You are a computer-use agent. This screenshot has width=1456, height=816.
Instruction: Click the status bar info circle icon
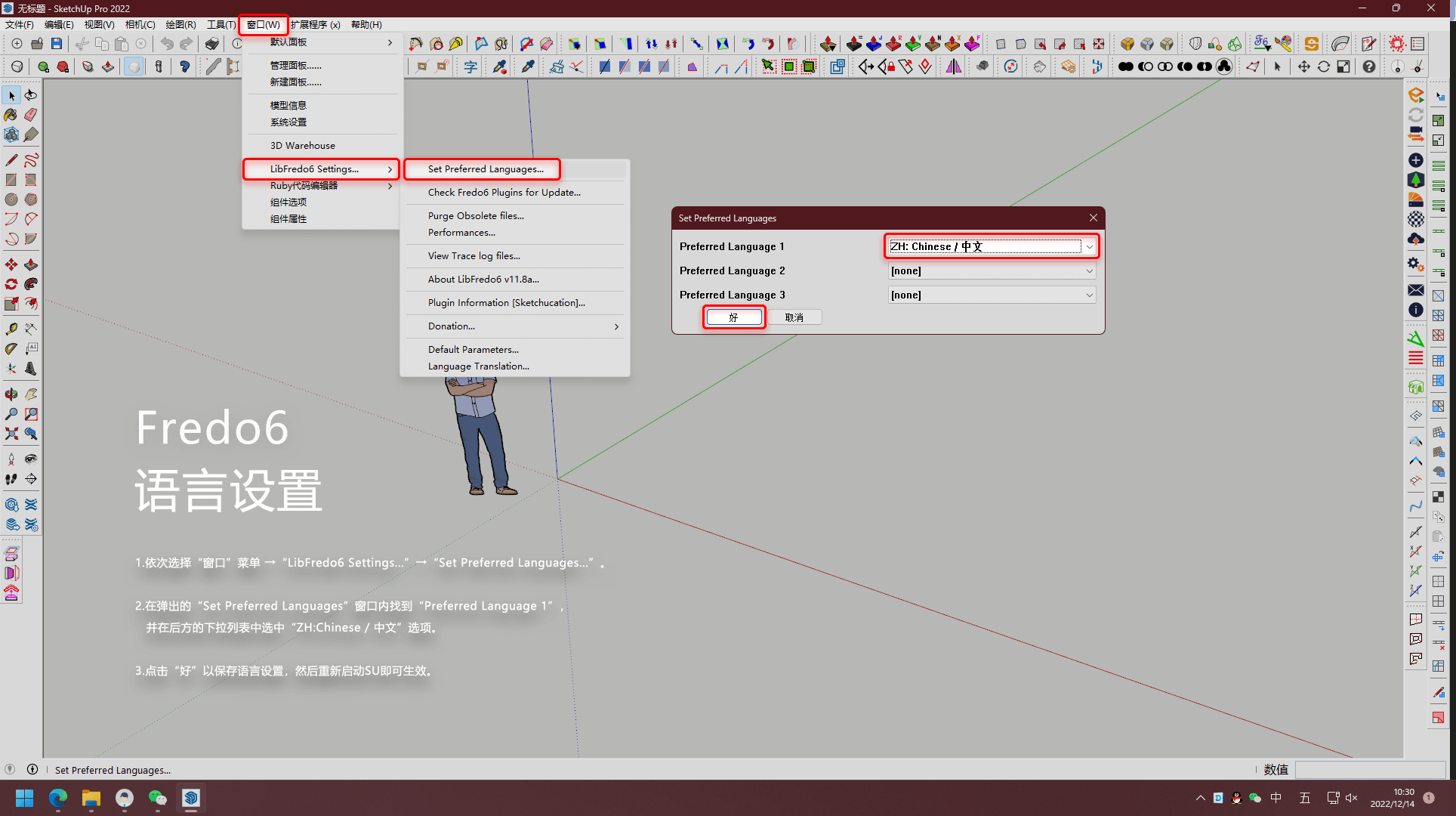pyautogui.click(x=32, y=769)
